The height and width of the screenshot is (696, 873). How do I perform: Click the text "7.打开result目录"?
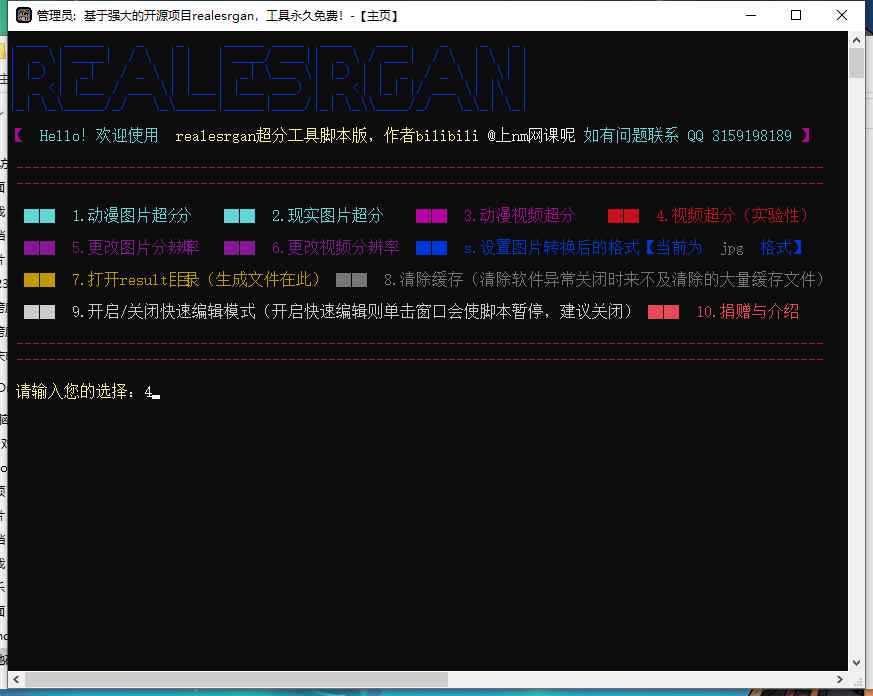tap(135, 280)
